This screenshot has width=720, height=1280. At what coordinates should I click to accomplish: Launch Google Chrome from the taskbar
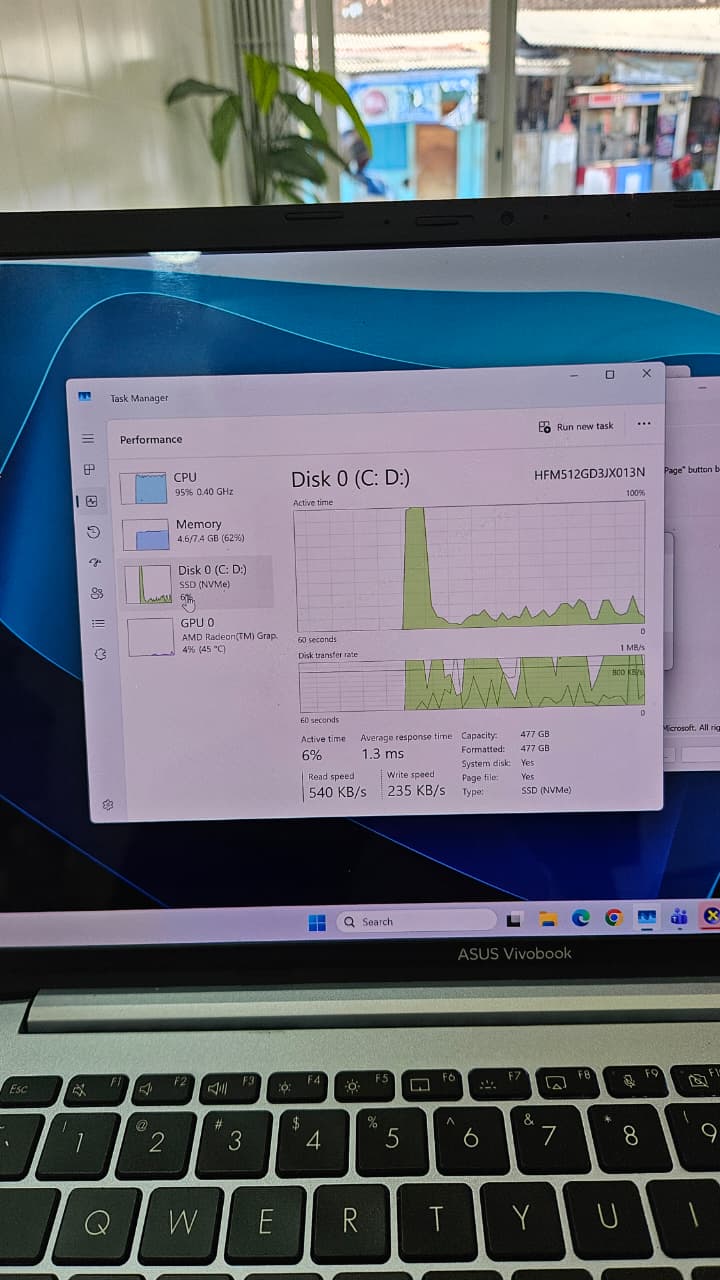614,917
